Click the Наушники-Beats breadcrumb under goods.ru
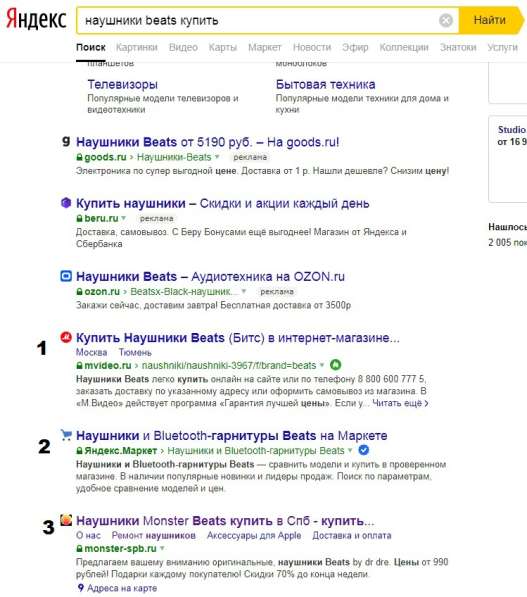Screen dimensions: 527x597 174,157
